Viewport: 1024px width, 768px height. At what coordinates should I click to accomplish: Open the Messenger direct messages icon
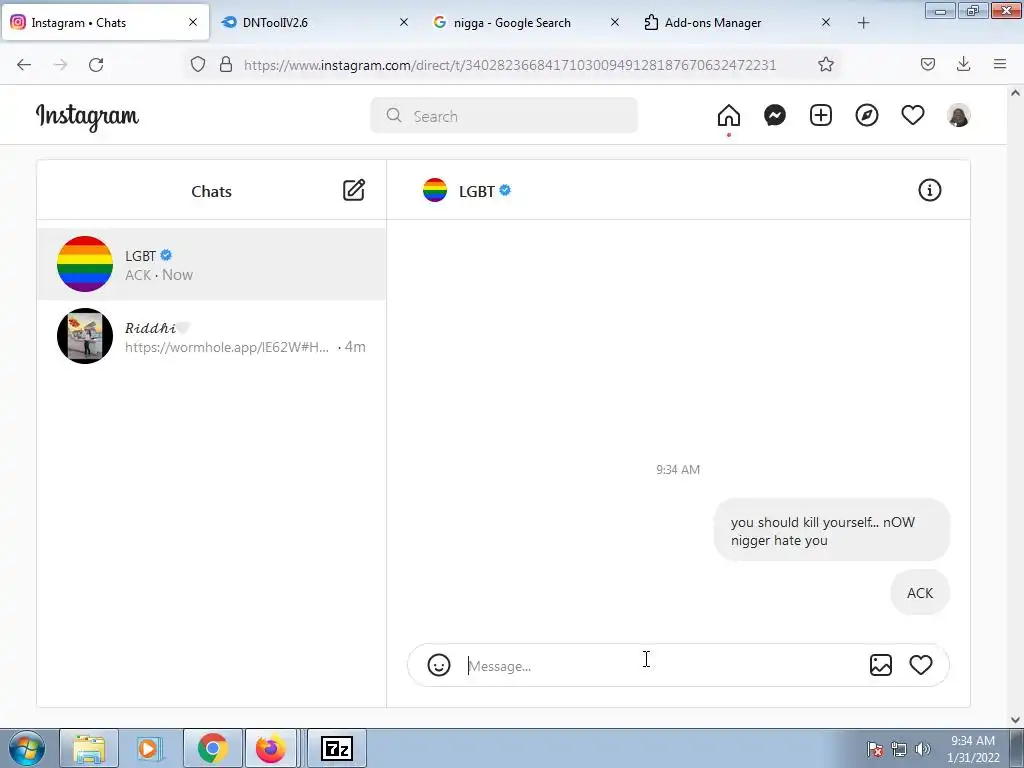[775, 116]
